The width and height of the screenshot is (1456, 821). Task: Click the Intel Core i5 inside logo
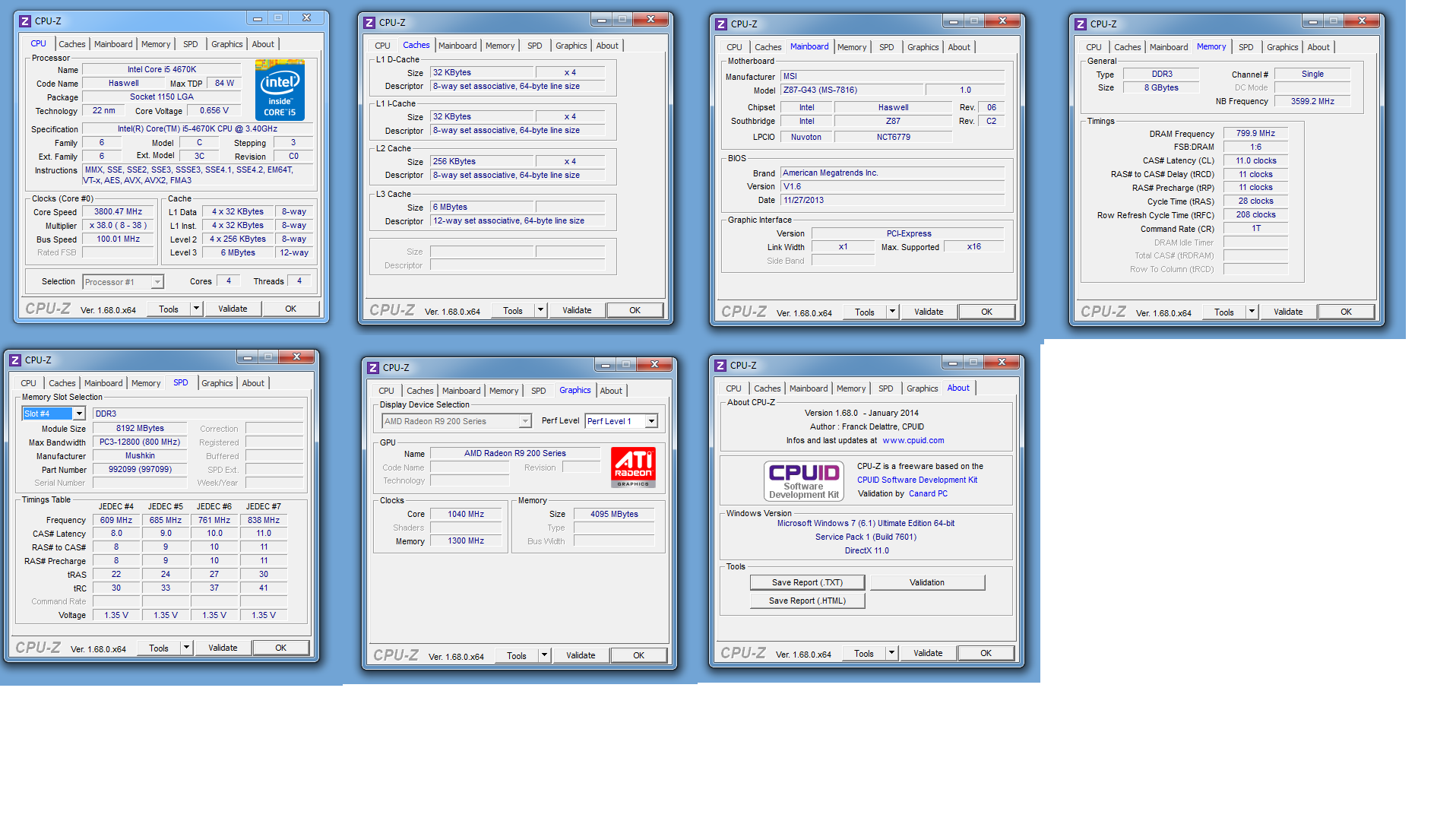click(280, 90)
